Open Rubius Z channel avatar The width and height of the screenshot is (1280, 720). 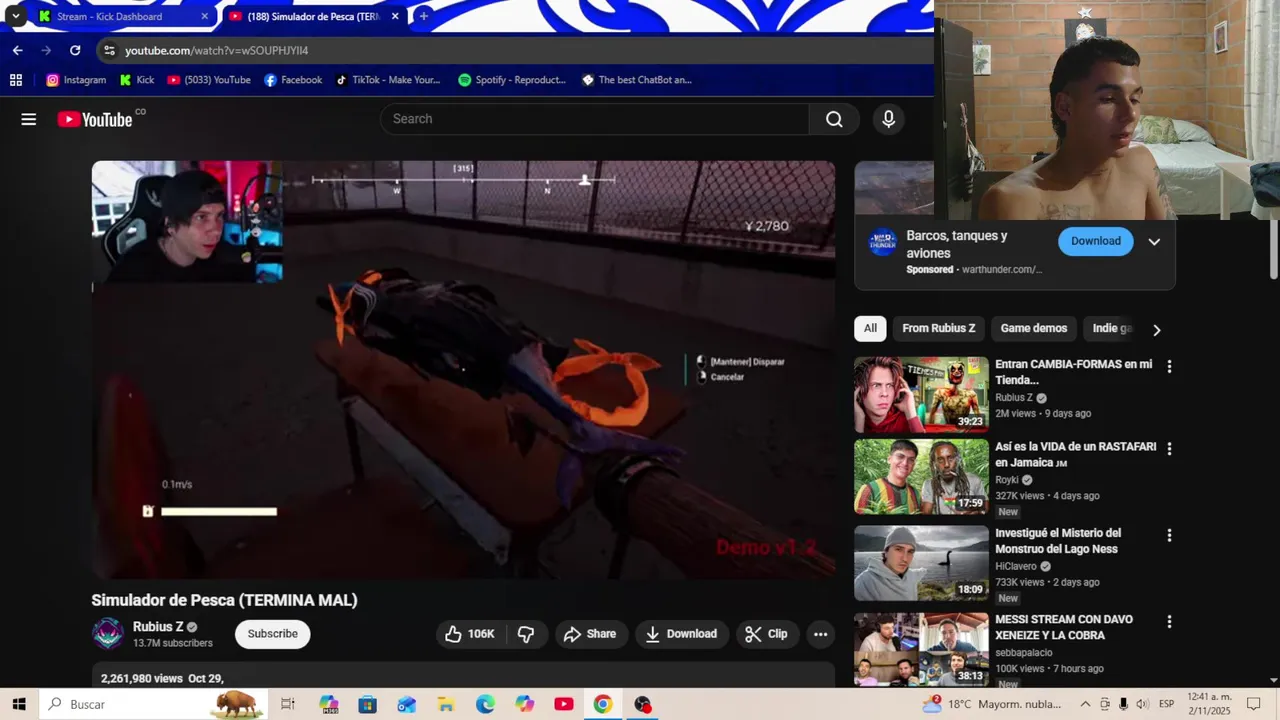pyautogui.click(x=108, y=634)
